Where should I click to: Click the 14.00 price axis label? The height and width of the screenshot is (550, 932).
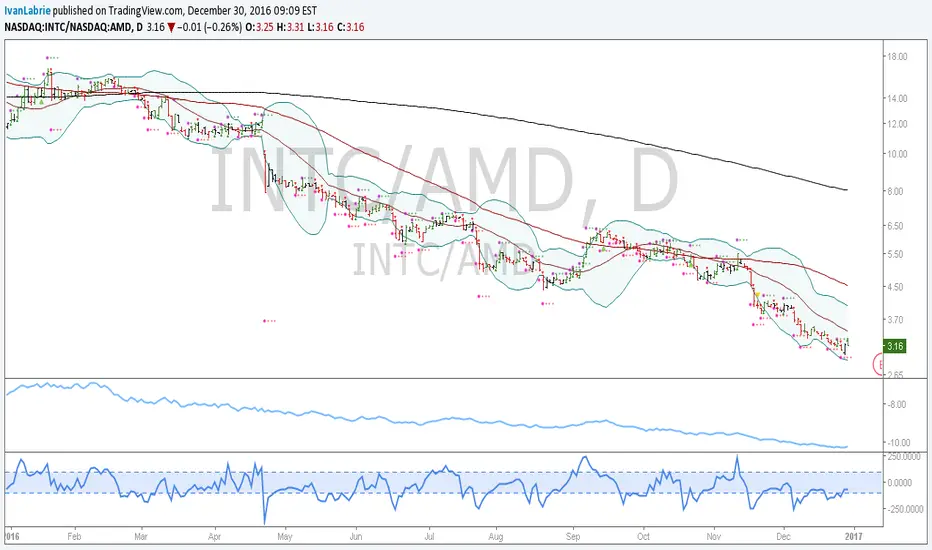[x=898, y=98]
